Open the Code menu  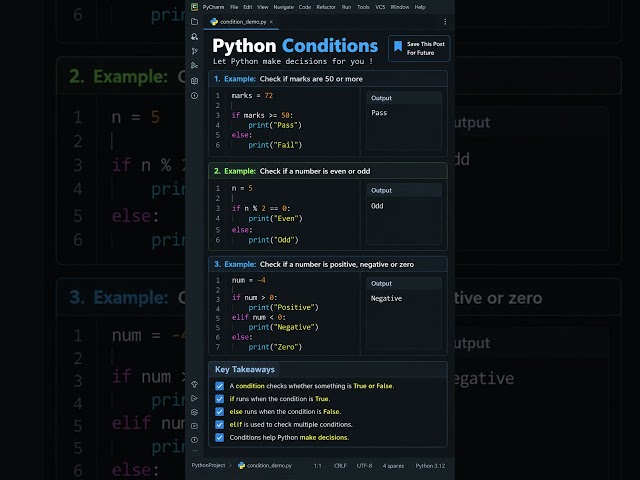[x=304, y=7]
